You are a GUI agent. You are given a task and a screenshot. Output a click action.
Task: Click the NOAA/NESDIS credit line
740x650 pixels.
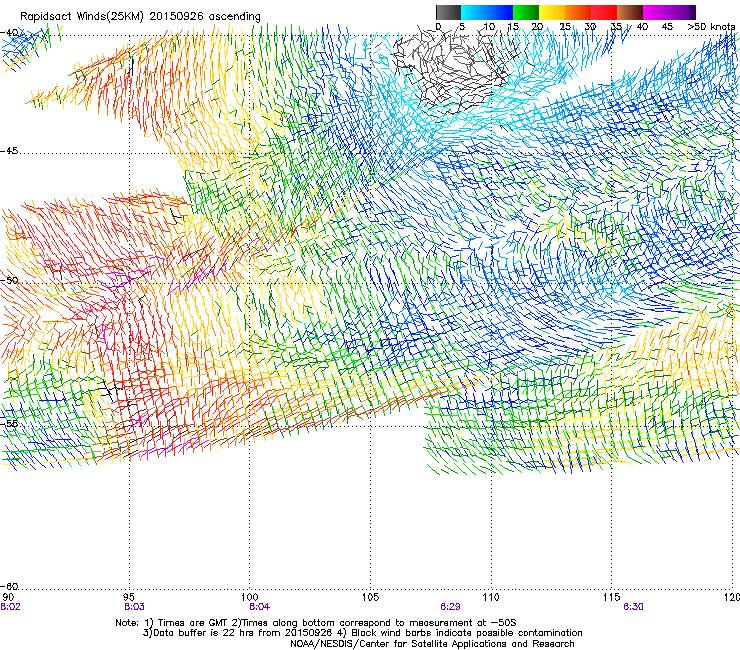click(432, 644)
